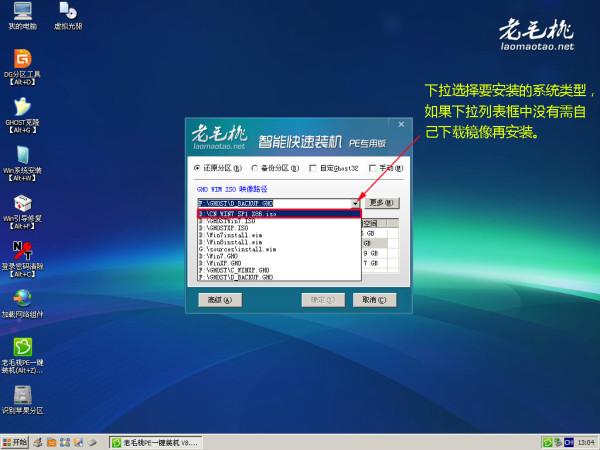Click the CH input language tray indicator
The width and height of the screenshot is (600, 450).
[569, 443]
